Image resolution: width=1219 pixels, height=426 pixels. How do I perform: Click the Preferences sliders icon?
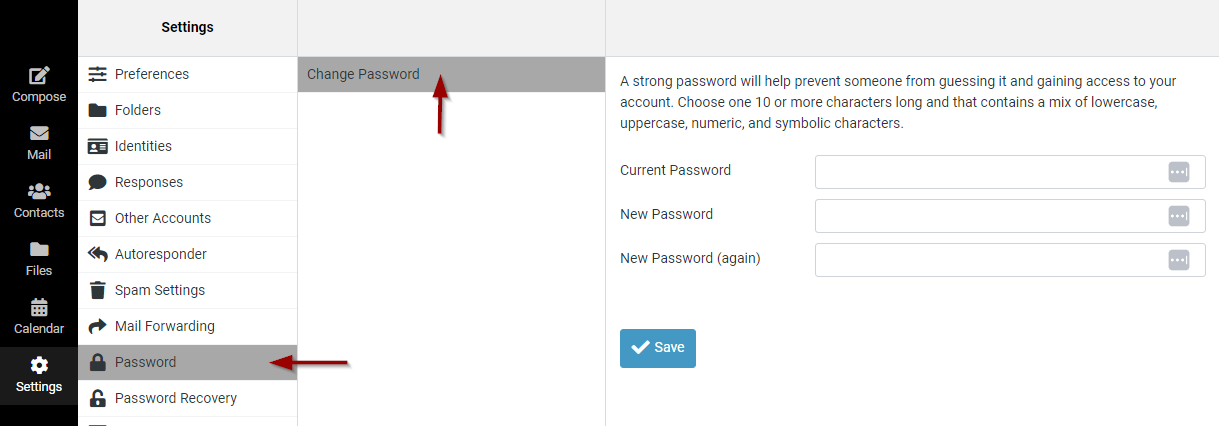pyautogui.click(x=98, y=74)
